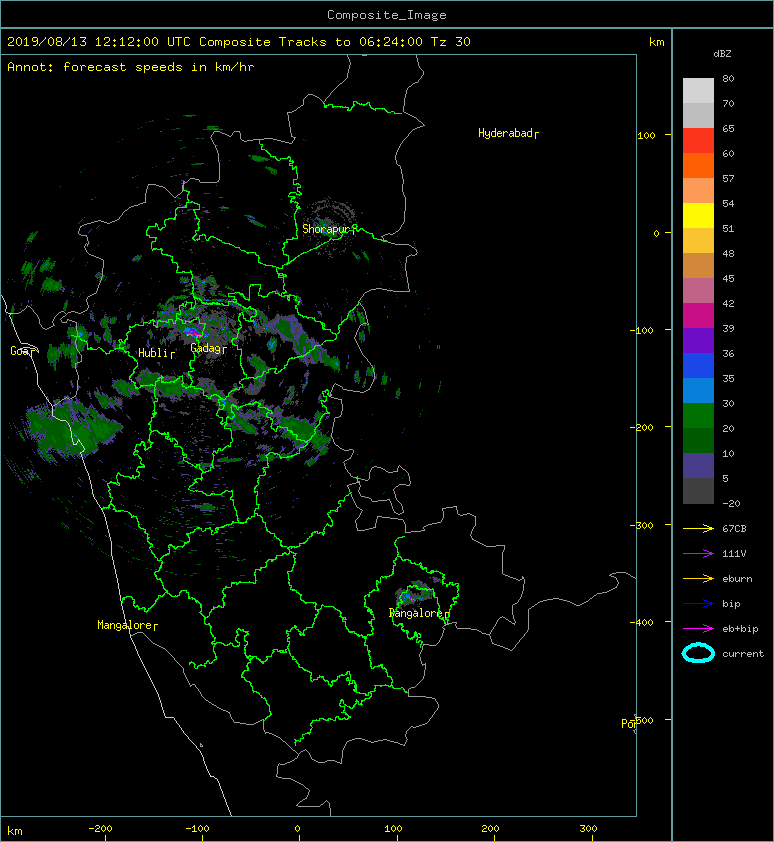Click the 42 dBZ magenta color swatch

click(698, 315)
